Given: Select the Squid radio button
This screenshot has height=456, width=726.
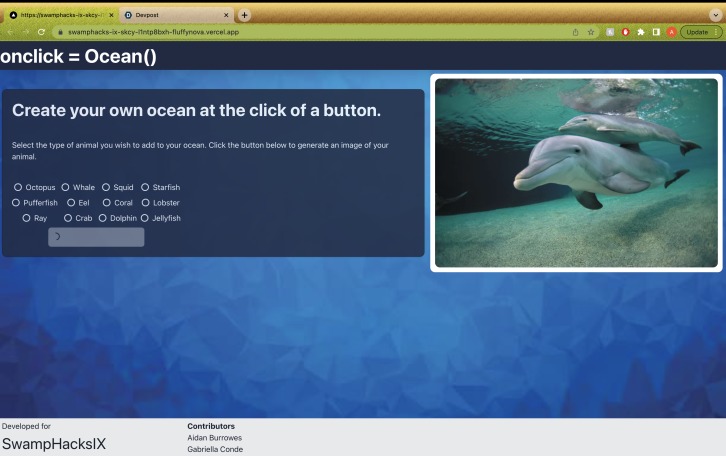Looking at the screenshot, I should [x=106, y=187].
